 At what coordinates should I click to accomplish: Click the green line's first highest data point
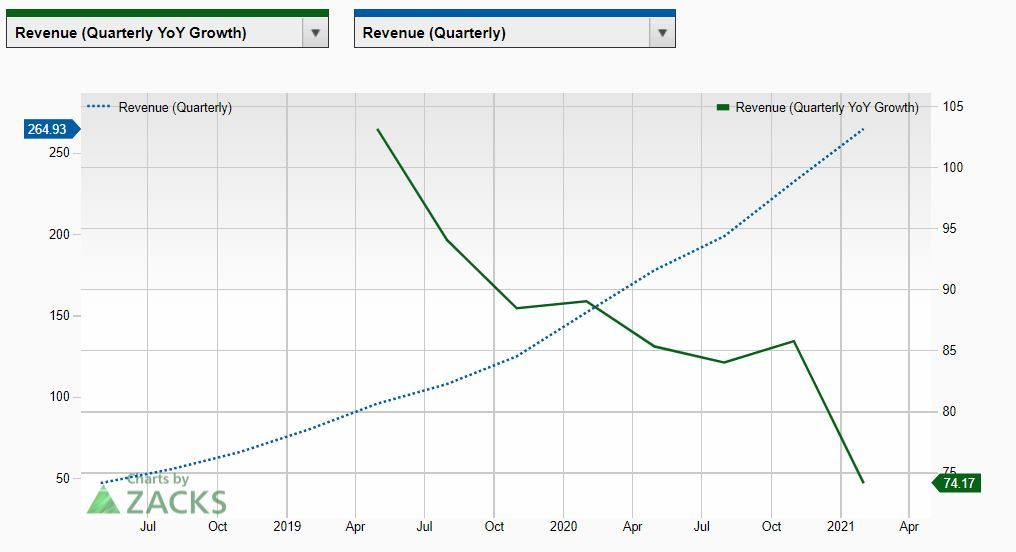click(x=377, y=129)
